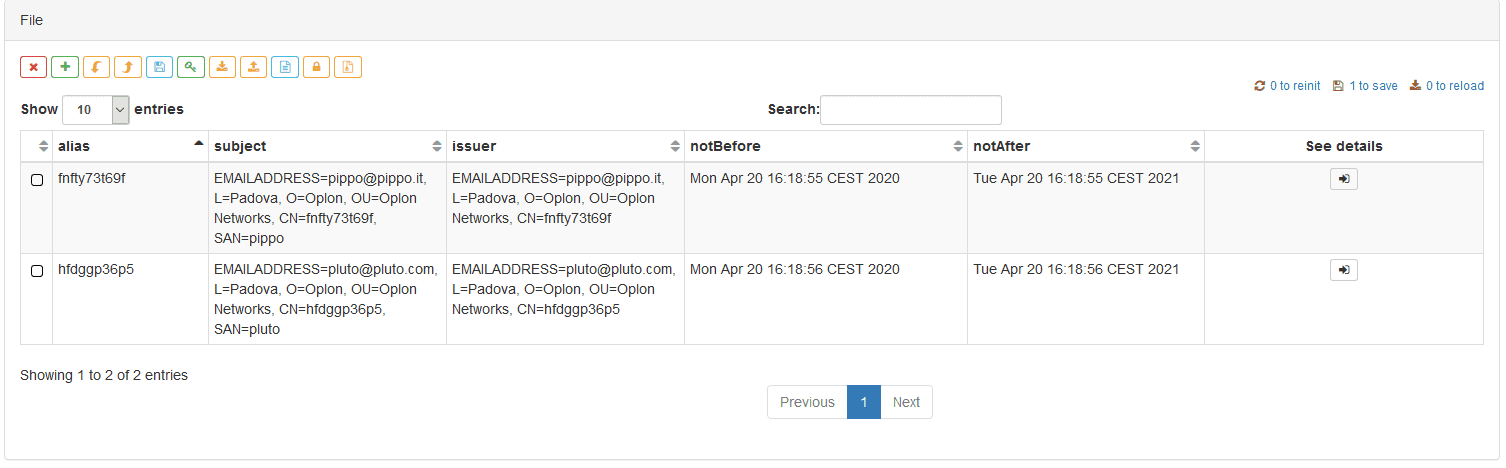The width and height of the screenshot is (1506, 468).
Task: Click the Next pagination button
Action: tap(906, 402)
